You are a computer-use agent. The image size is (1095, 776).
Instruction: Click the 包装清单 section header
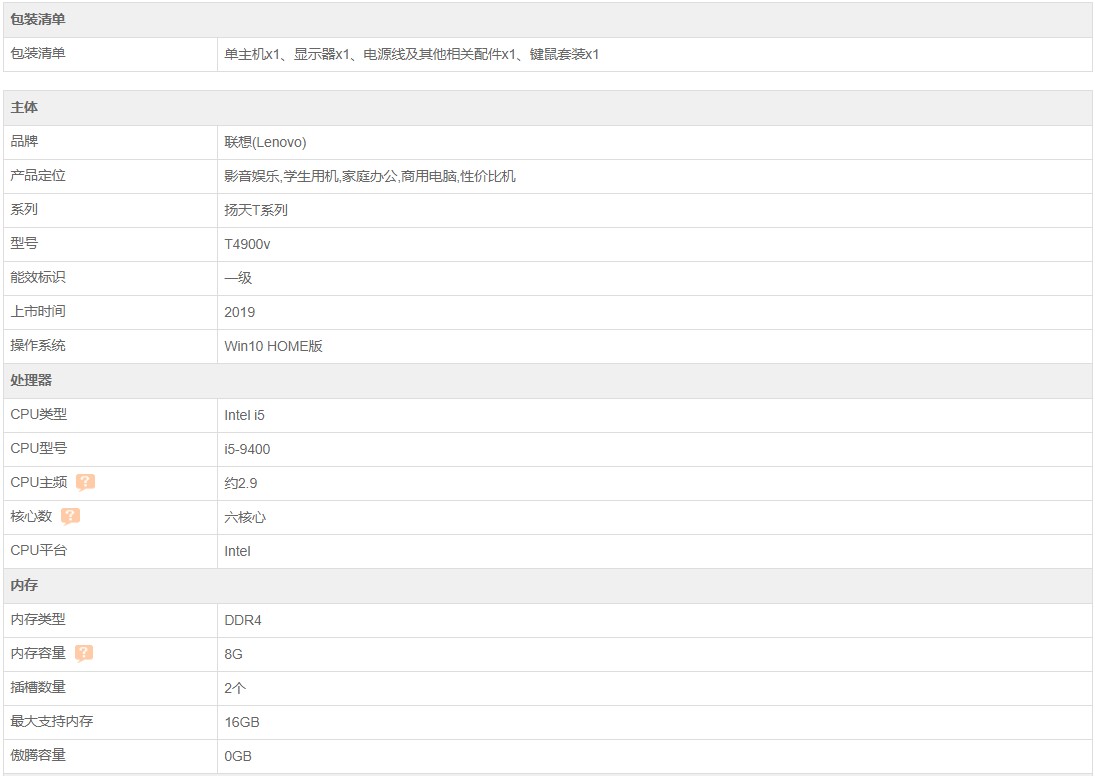(38, 20)
